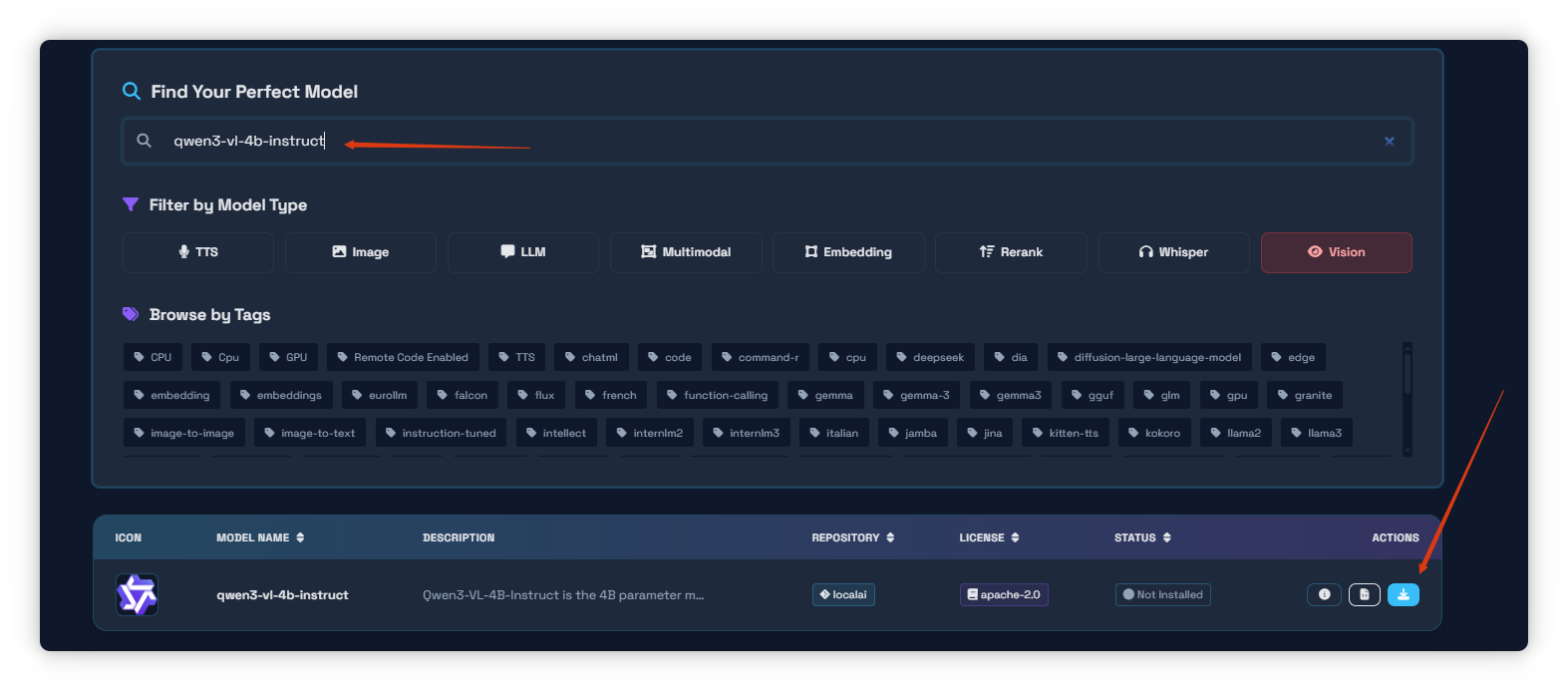Filter by the uppercase CPU tag
This screenshot has height=691, width=1568.
[153, 357]
